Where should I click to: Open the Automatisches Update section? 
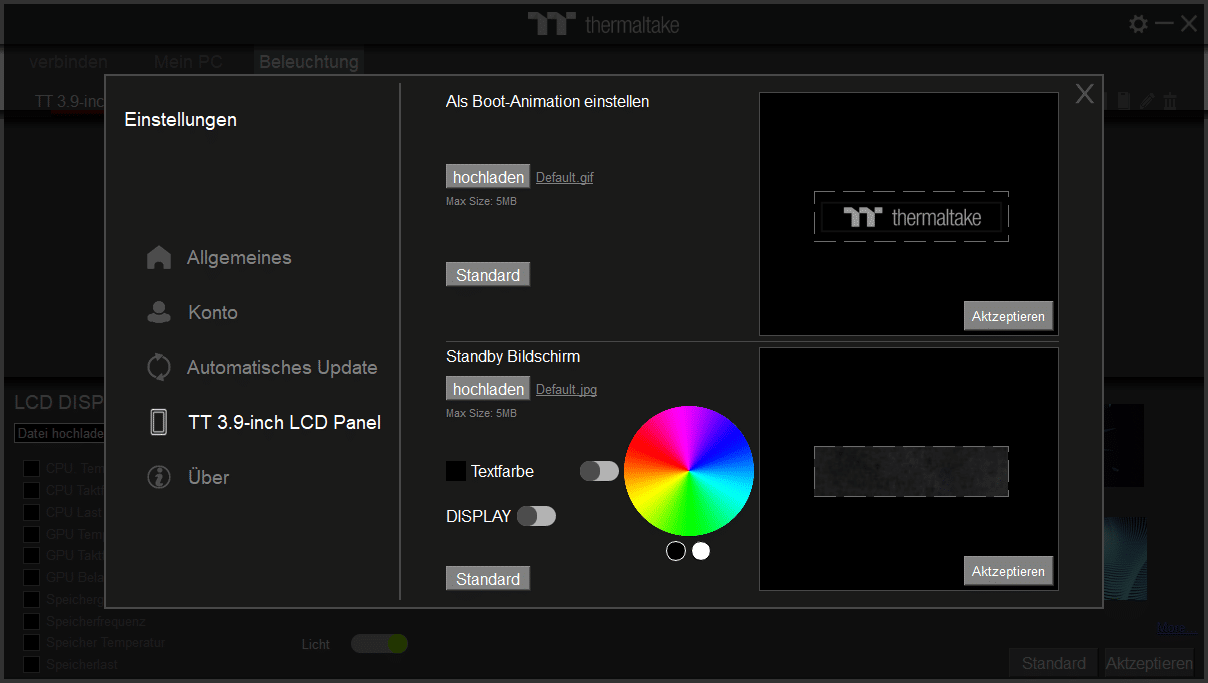(282, 367)
